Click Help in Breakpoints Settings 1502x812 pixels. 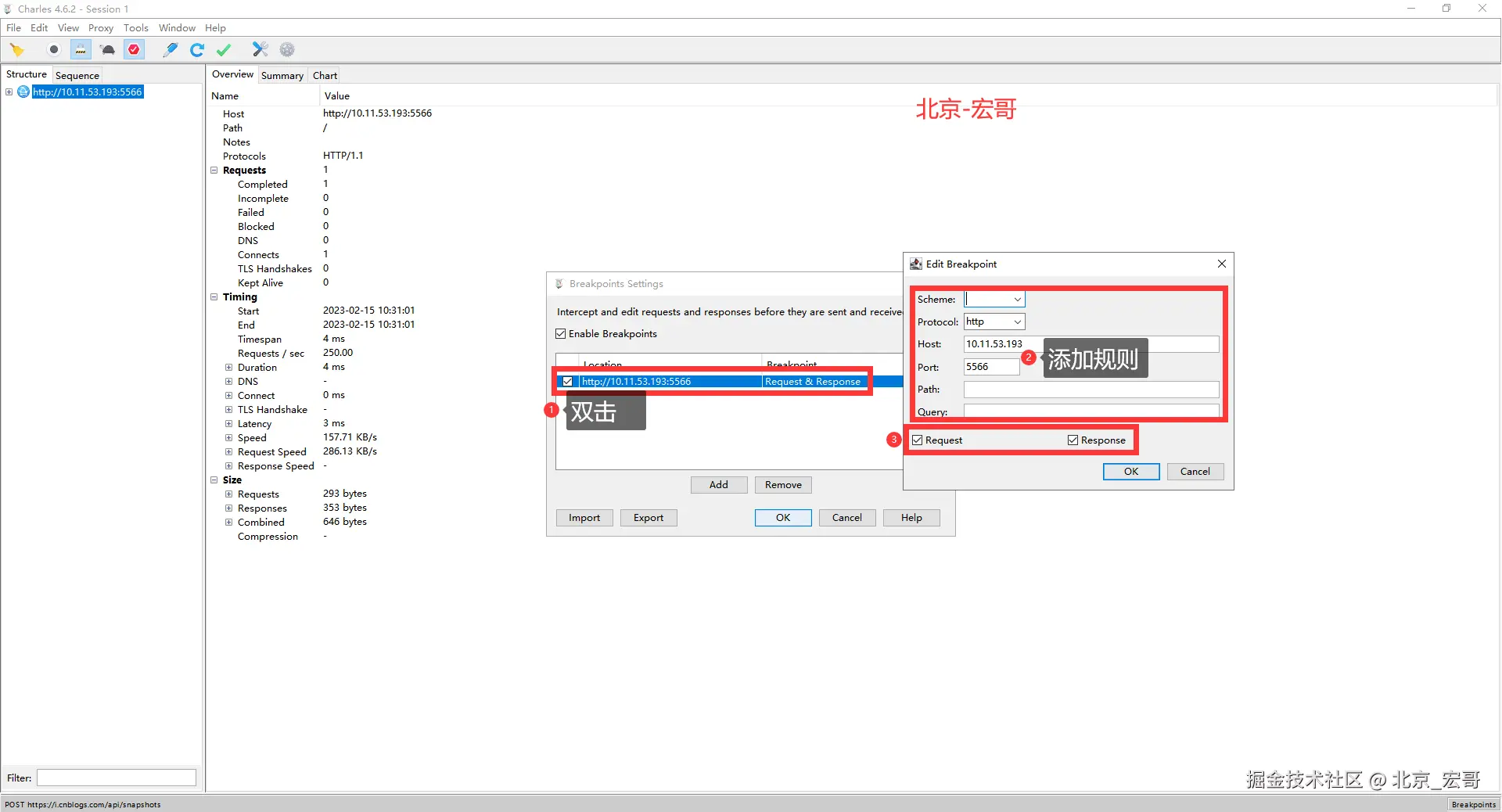click(911, 518)
